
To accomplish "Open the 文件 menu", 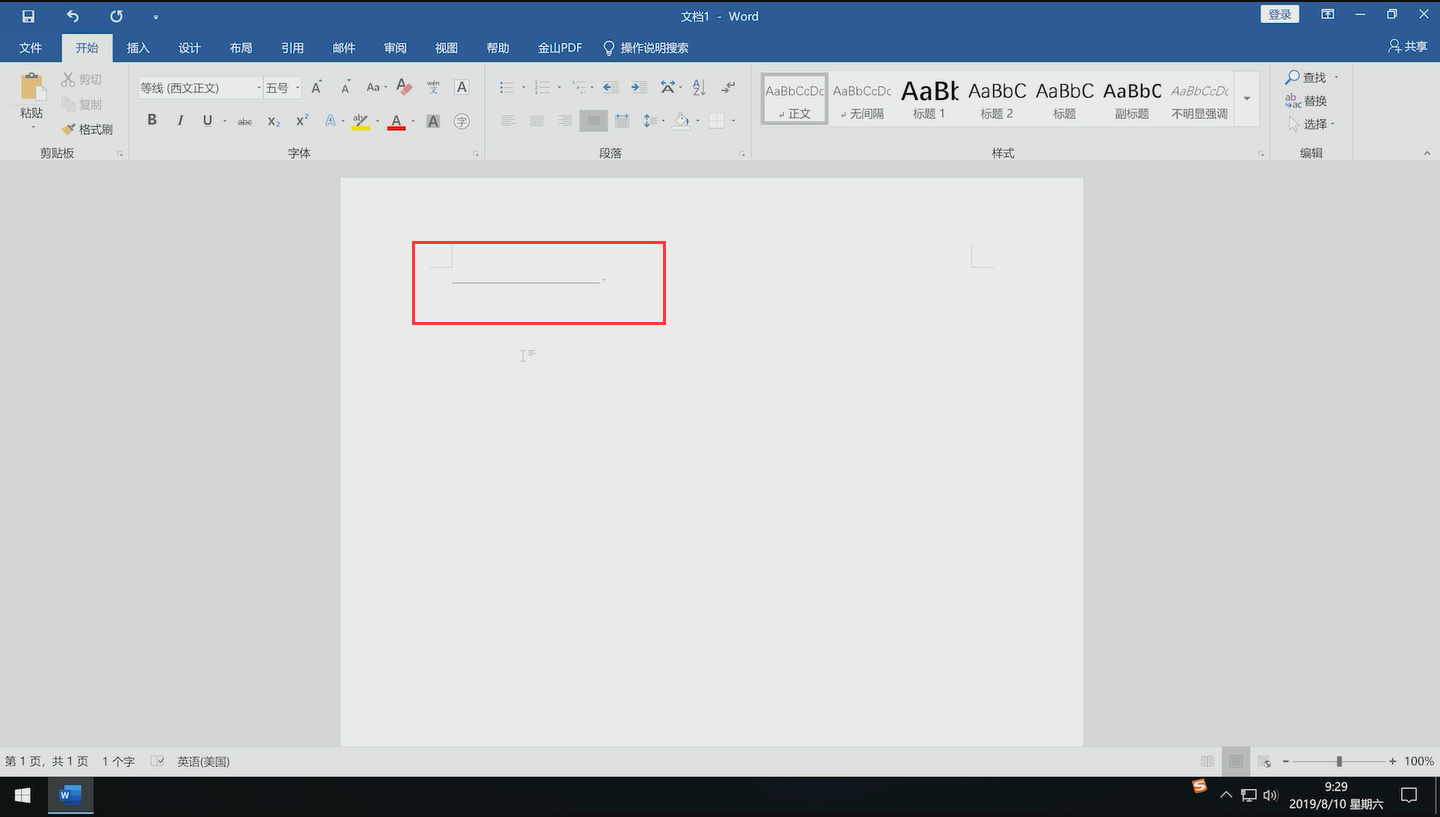I will [x=30, y=48].
